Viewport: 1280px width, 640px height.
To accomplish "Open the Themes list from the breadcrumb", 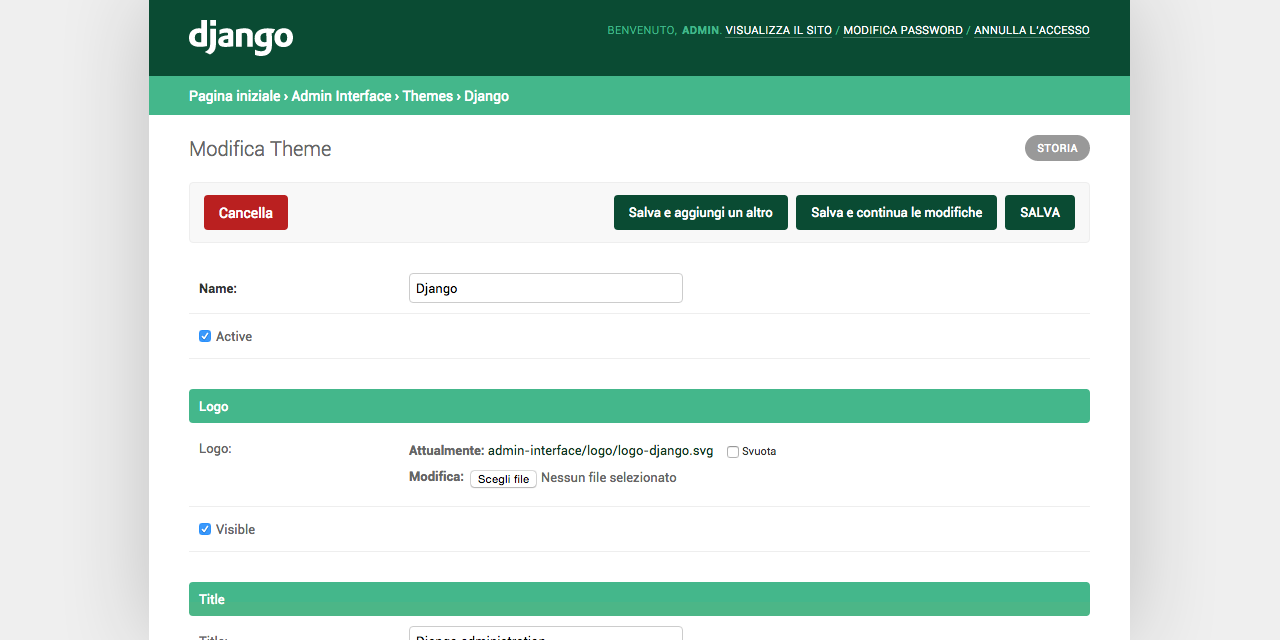I will pyautogui.click(x=427, y=96).
